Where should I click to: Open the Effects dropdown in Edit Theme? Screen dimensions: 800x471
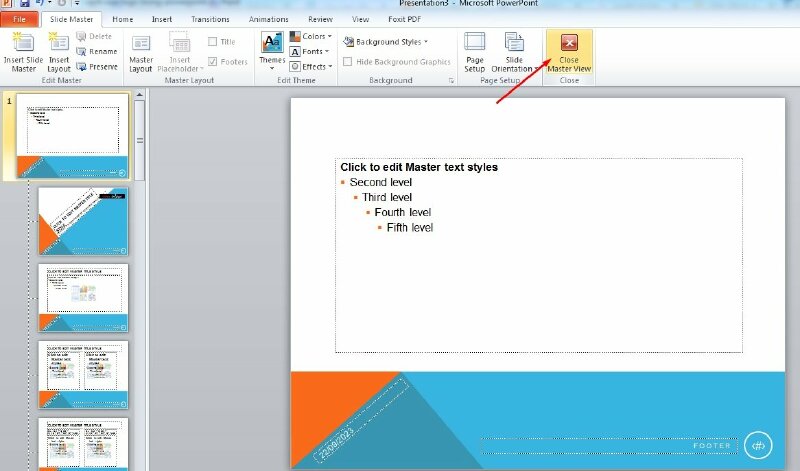(311, 67)
